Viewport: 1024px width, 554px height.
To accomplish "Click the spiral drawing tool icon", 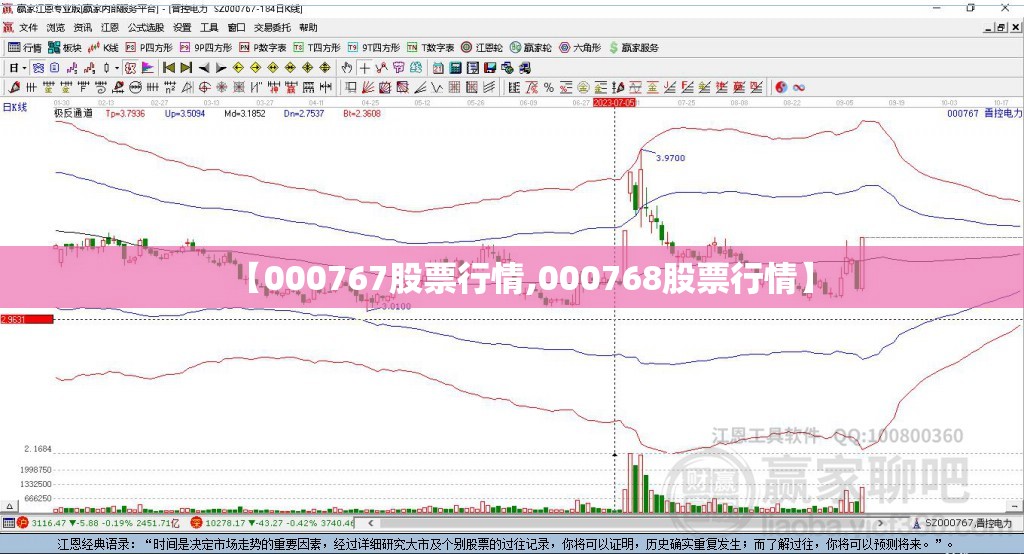I will coord(101,88).
